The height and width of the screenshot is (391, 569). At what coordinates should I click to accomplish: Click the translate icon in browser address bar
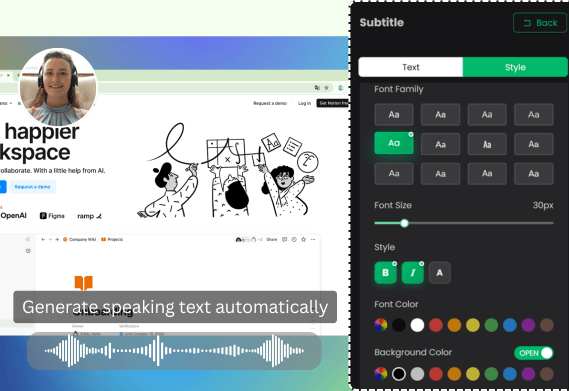pos(317,87)
